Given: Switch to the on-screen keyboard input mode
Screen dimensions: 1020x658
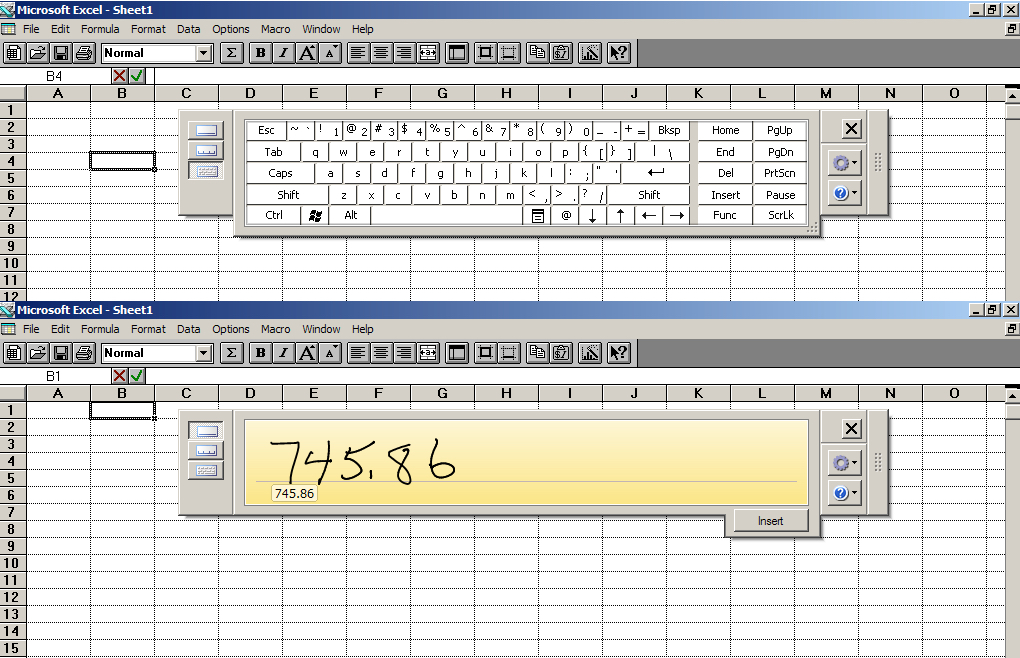Looking at the screenshot, I should [206, 173].
